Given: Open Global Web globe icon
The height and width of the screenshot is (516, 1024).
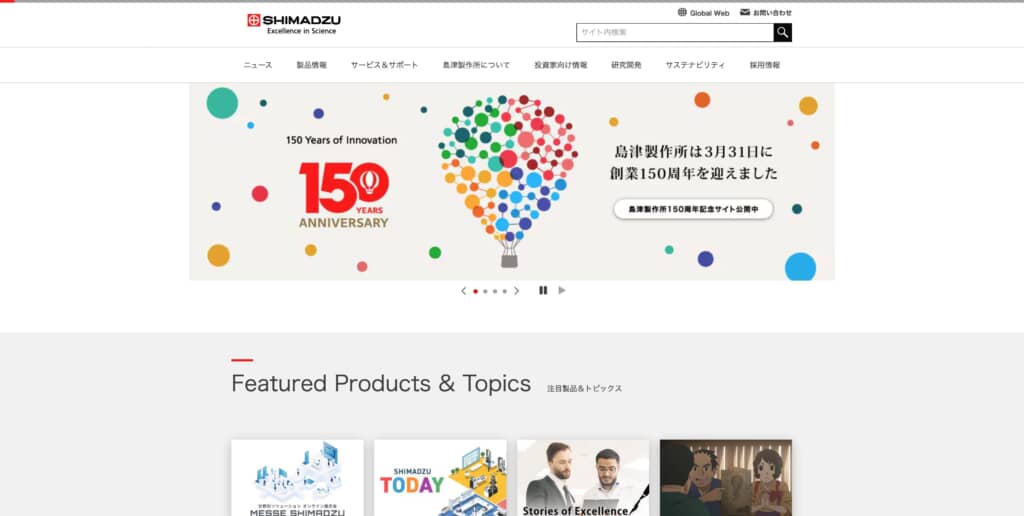Looking at the screenshot, I should coord(682,12).
